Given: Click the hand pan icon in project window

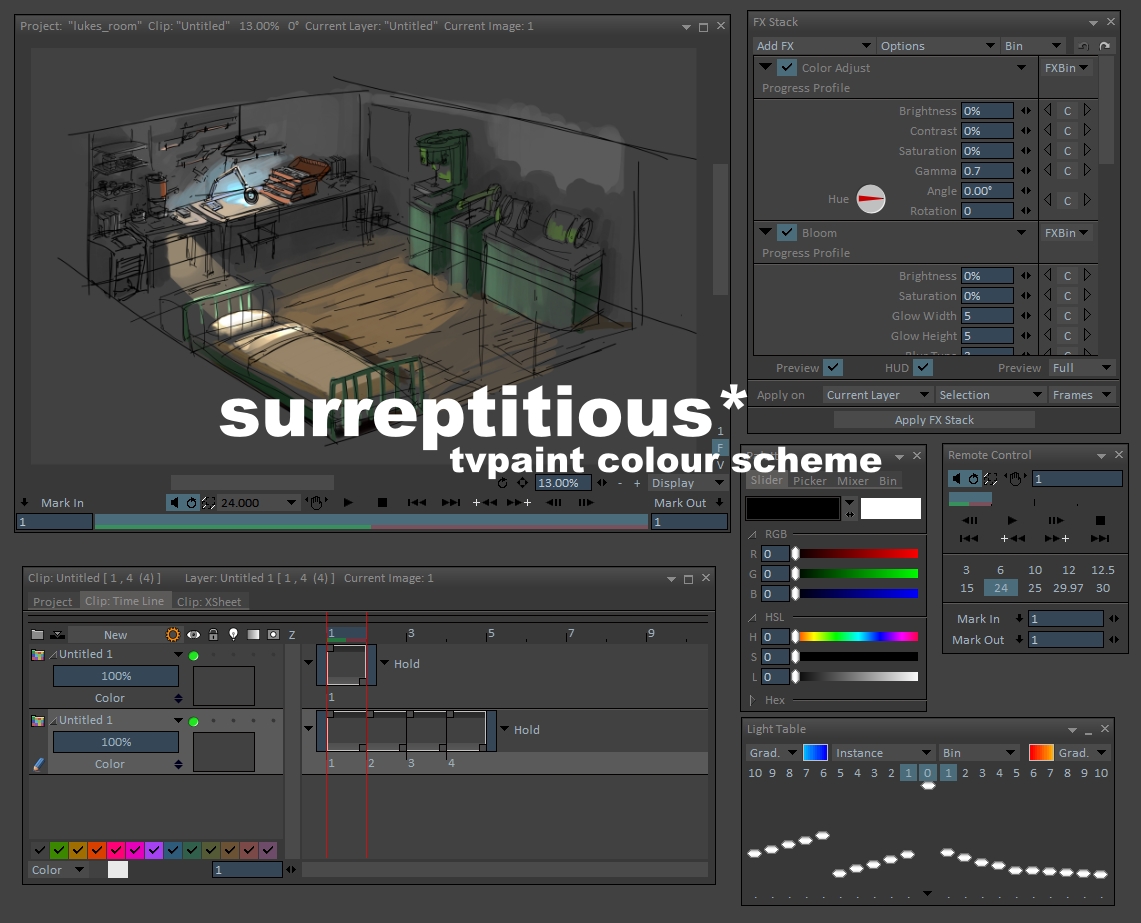Looking at the screenshot, I should point(316,502).
